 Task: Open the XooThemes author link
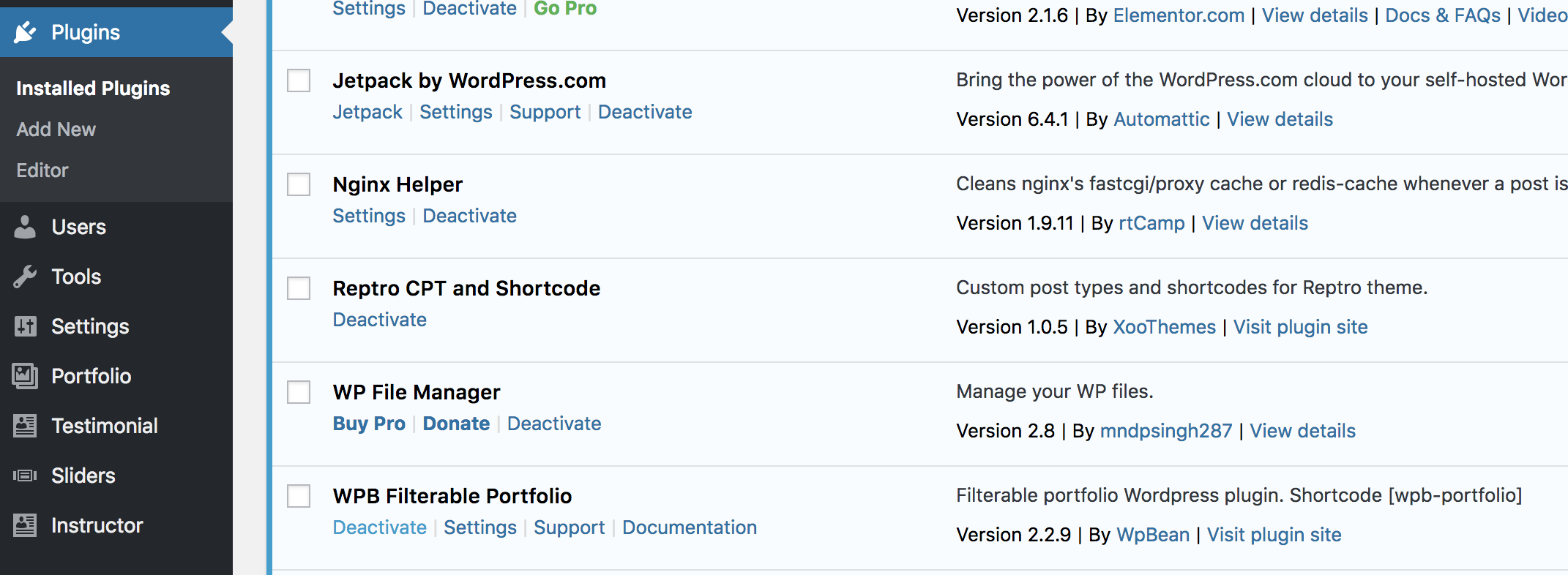click(1165, 327)
